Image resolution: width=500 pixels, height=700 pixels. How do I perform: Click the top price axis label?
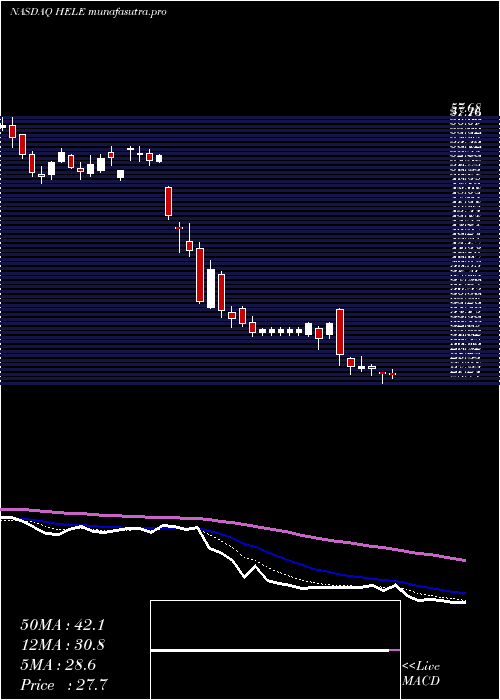tap(466, 107)
